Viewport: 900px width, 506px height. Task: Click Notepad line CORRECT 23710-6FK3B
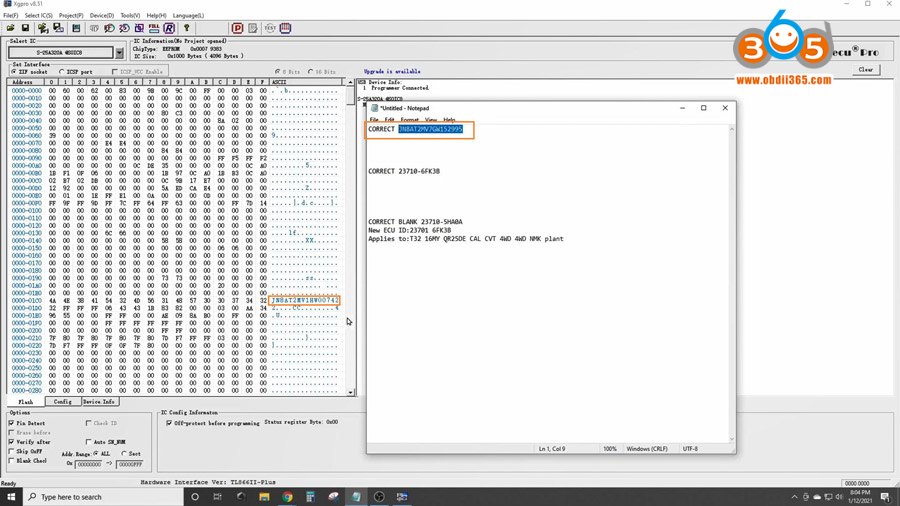(x=404, y=171)
